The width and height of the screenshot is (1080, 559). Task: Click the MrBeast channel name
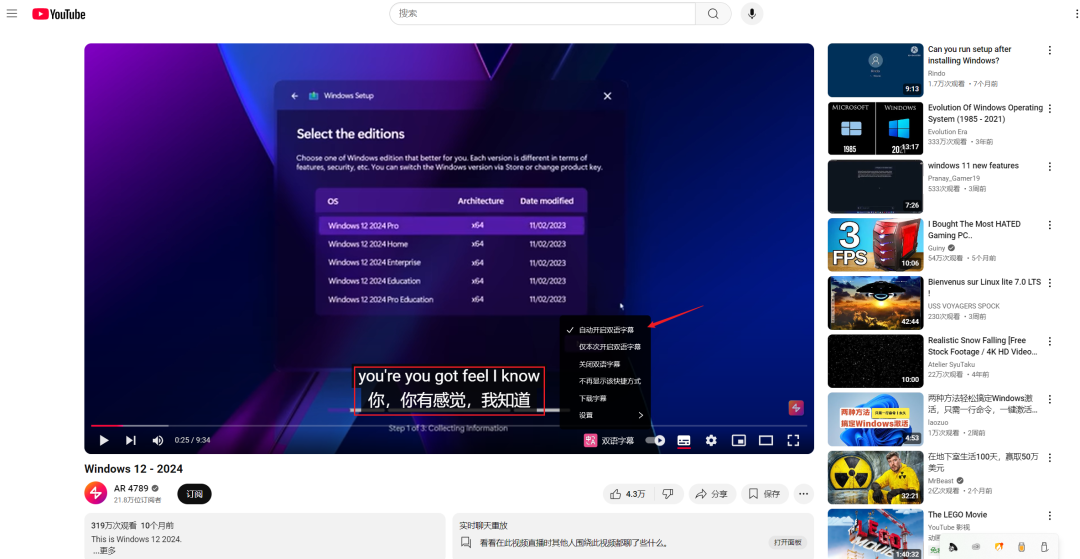click(942, 481)
